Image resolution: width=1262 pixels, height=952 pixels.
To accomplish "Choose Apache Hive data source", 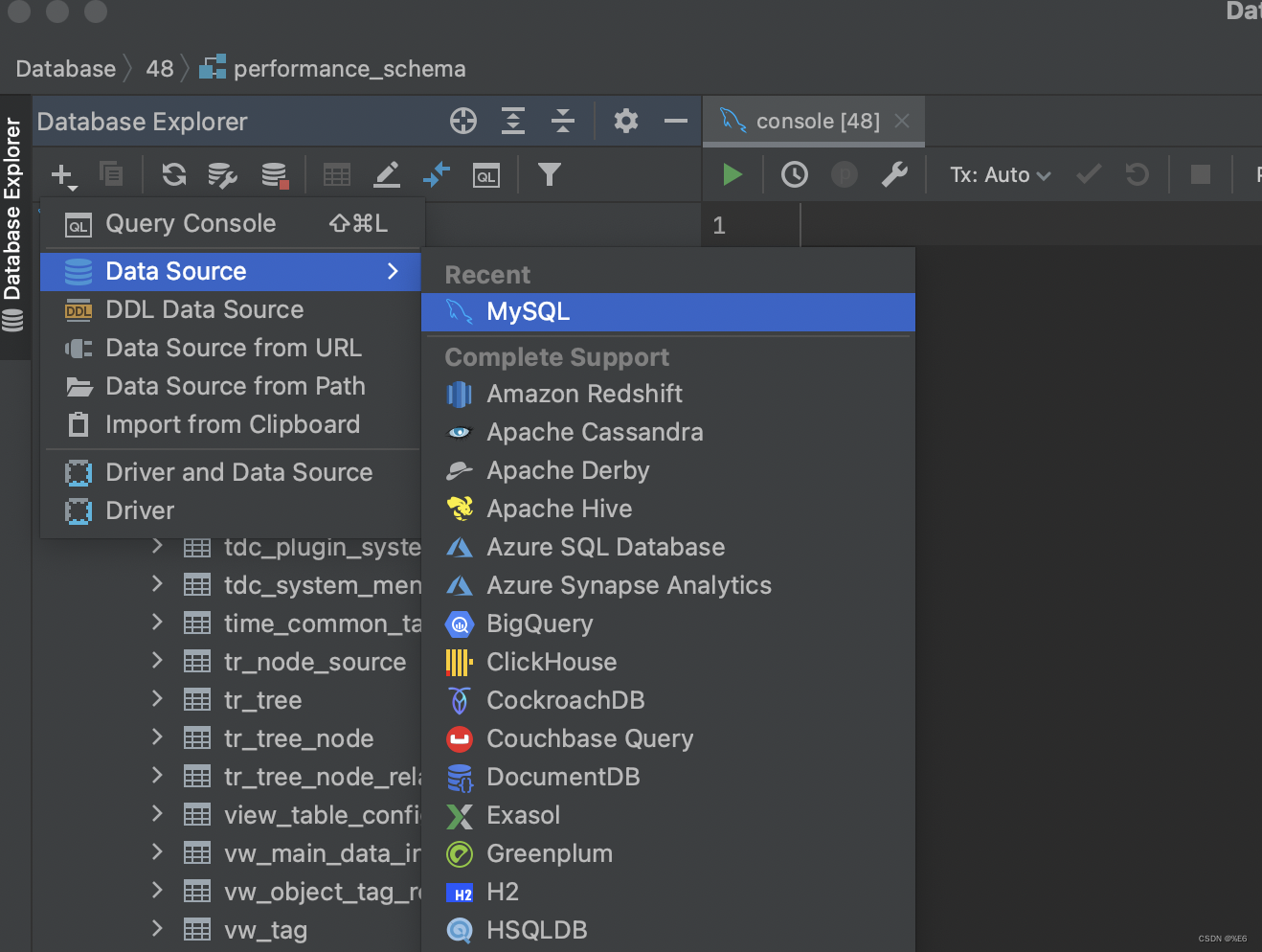I will (668, 510).
